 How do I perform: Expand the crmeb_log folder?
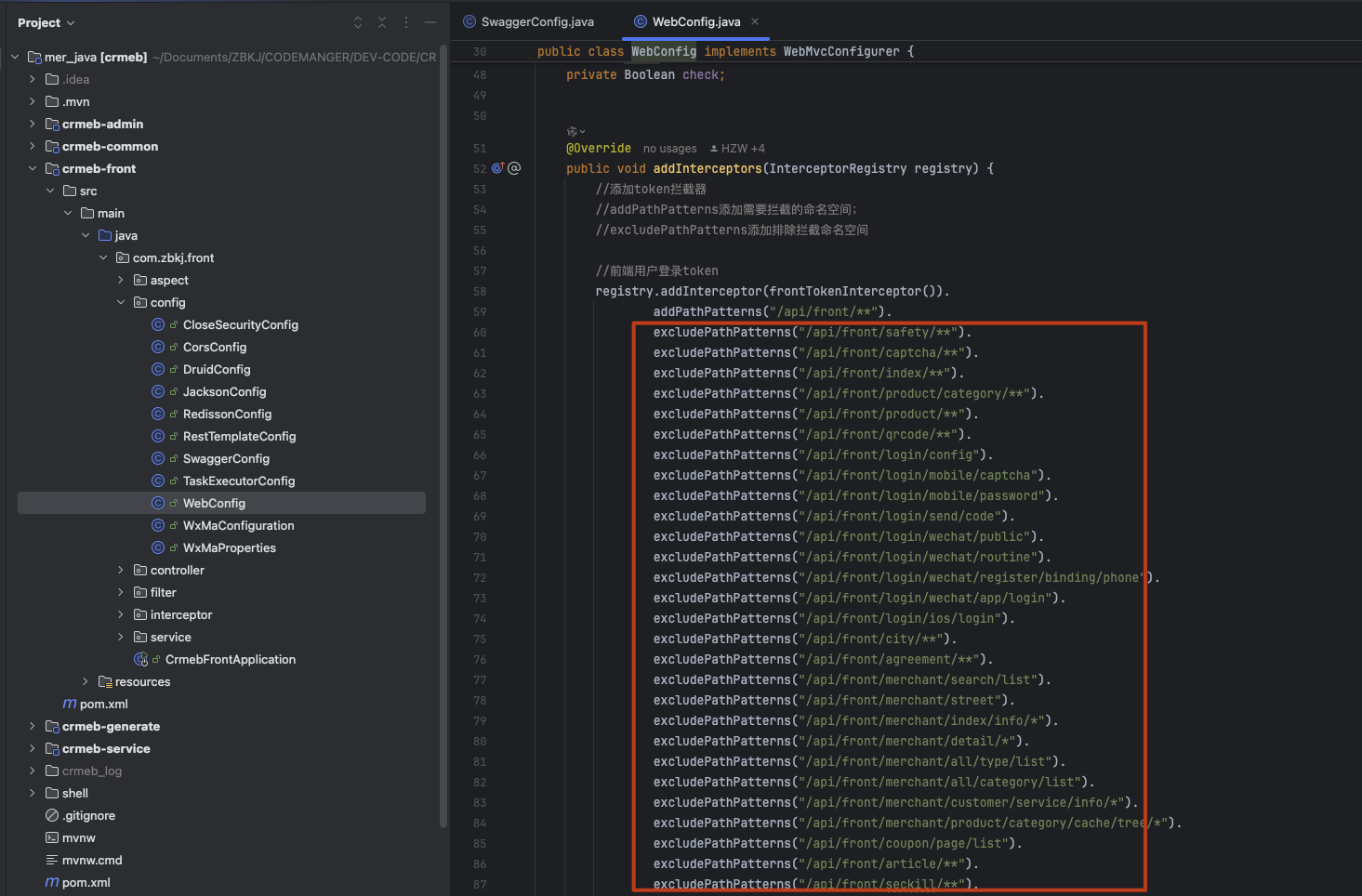pyautogui.click(x=33, y=771)
